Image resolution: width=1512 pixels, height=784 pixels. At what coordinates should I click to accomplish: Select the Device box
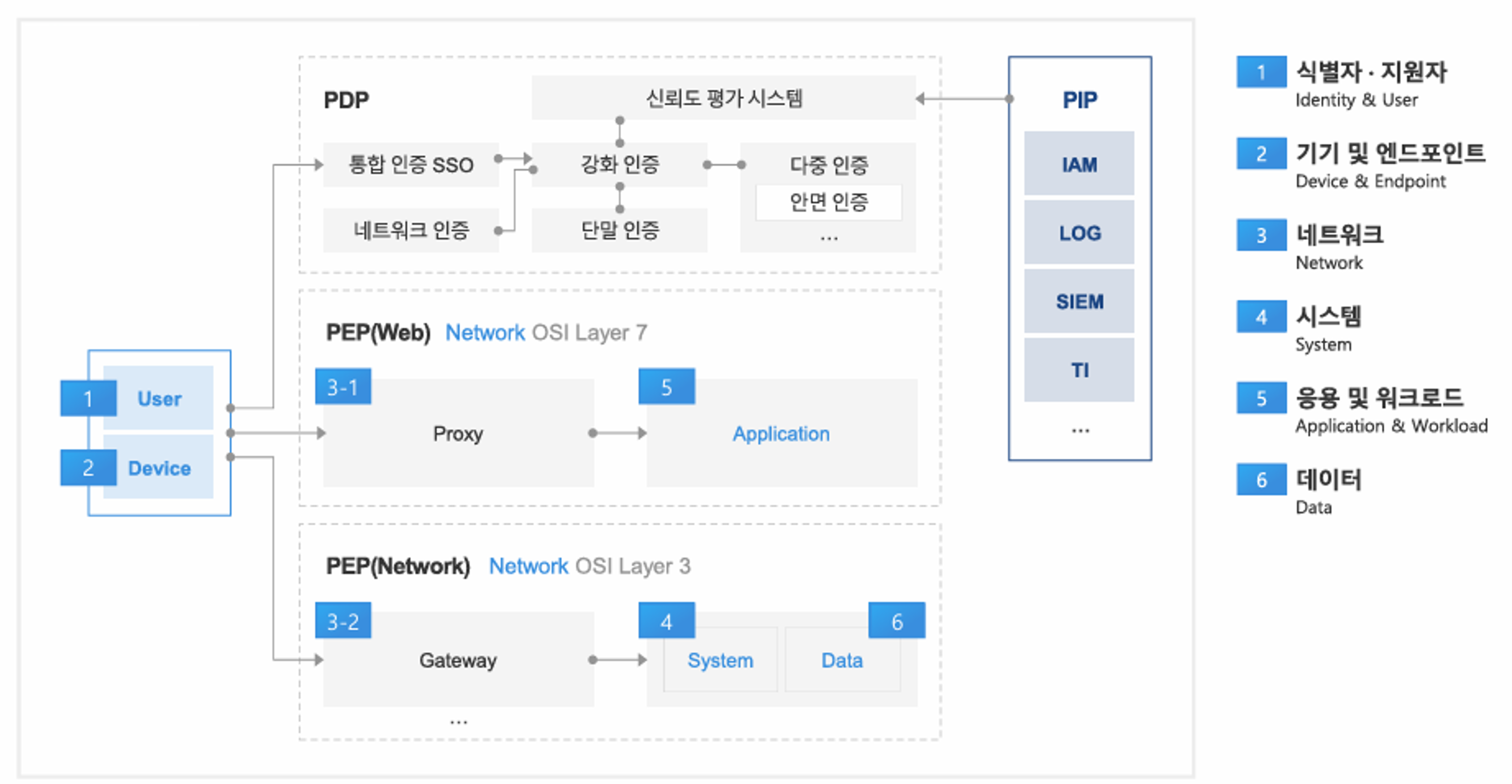pos(159,467)
